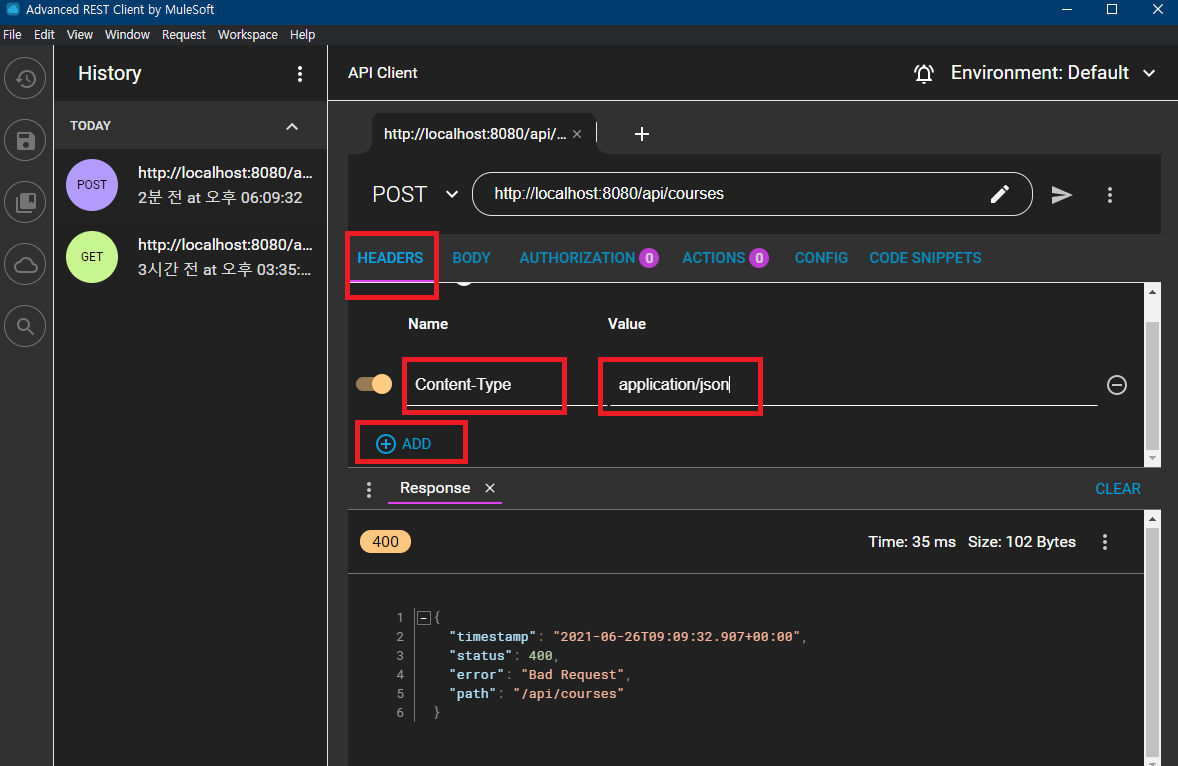1178x766 pixels.
Task: Open the Projects sidebar icon
Action: point(26,202)
